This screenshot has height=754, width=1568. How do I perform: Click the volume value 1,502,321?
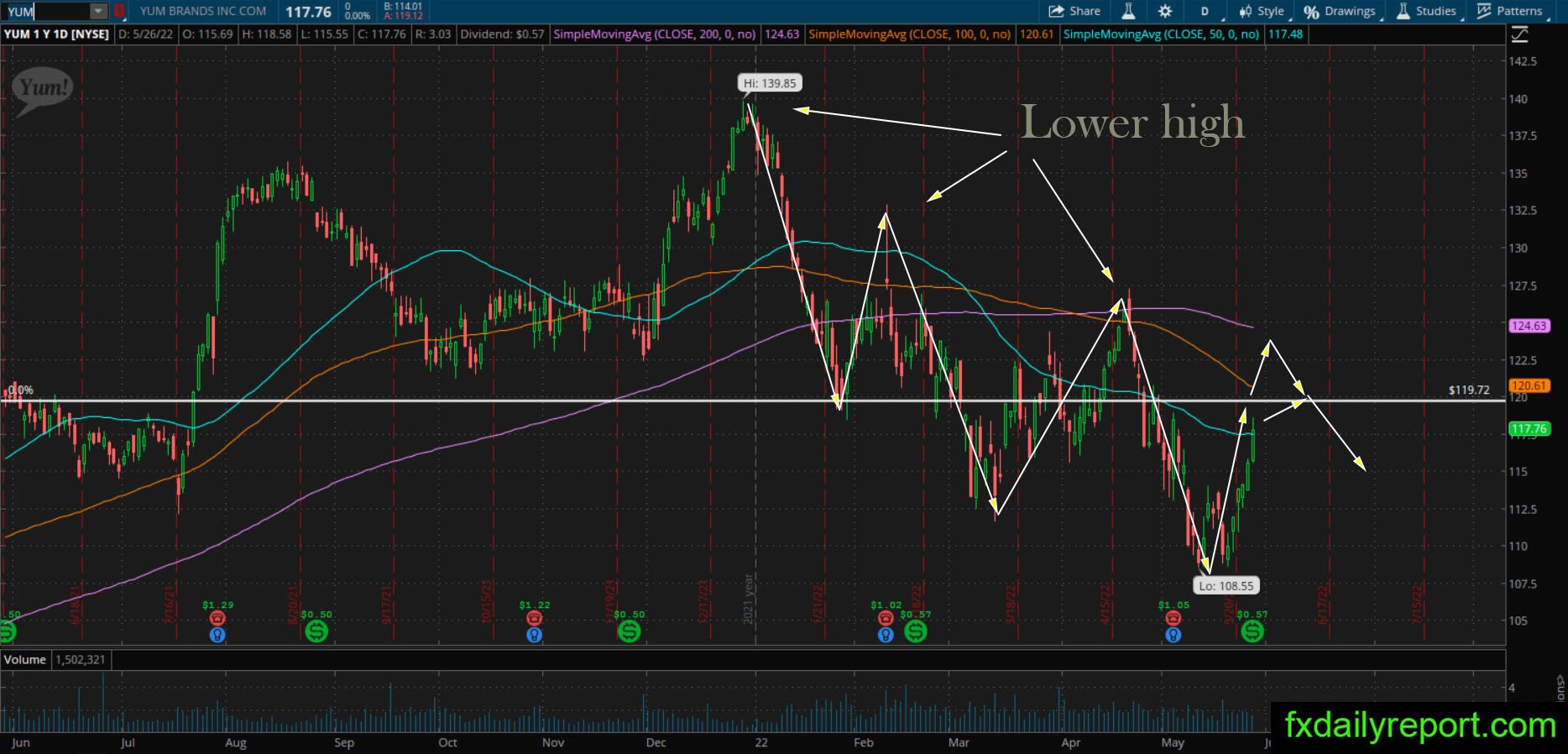[81, 660]
